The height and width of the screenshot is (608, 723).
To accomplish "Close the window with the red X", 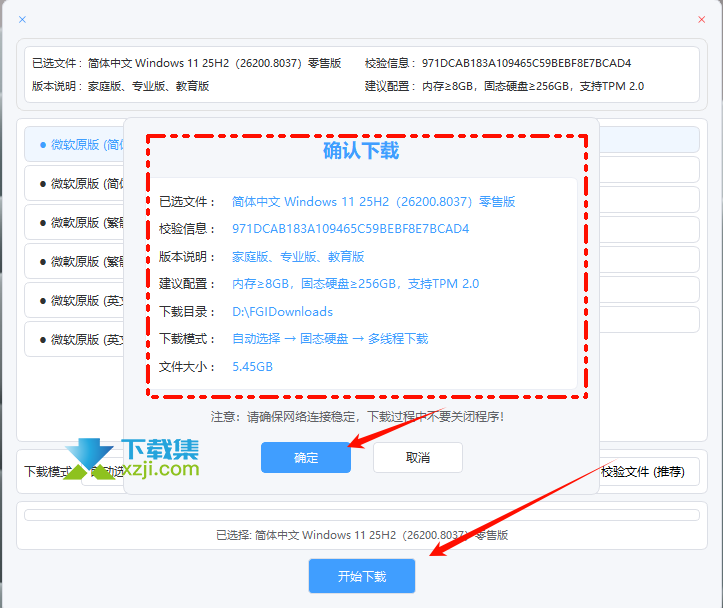I will click(x=701, y=19).
